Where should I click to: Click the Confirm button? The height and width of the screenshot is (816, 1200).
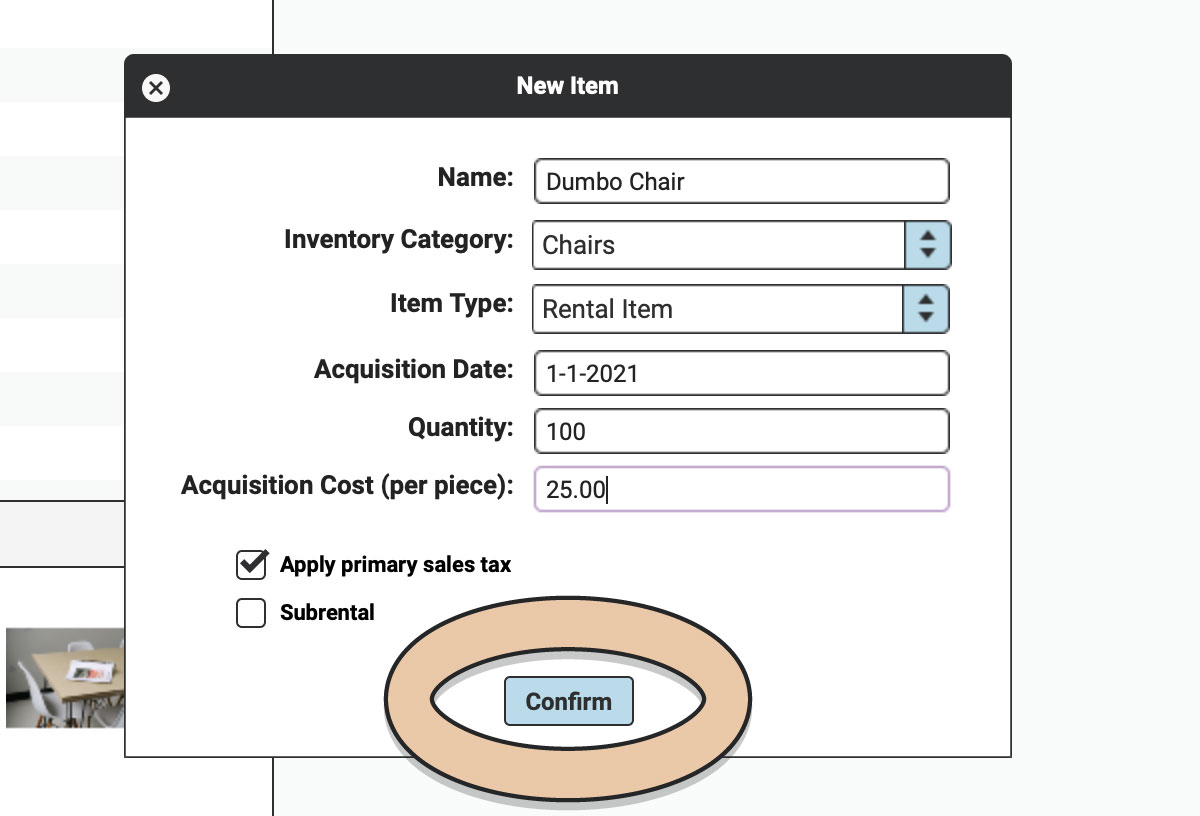(x=569, y=701)
